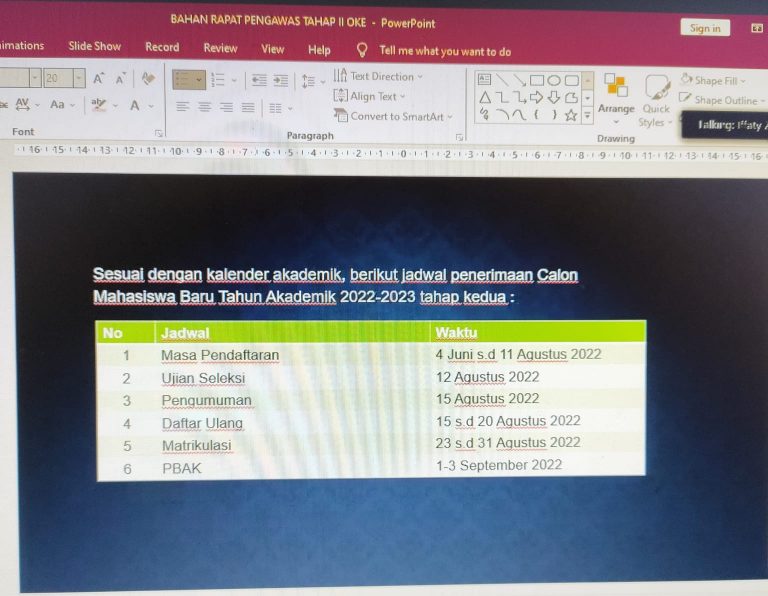Toggle numbered list button

tap(217, 79)
